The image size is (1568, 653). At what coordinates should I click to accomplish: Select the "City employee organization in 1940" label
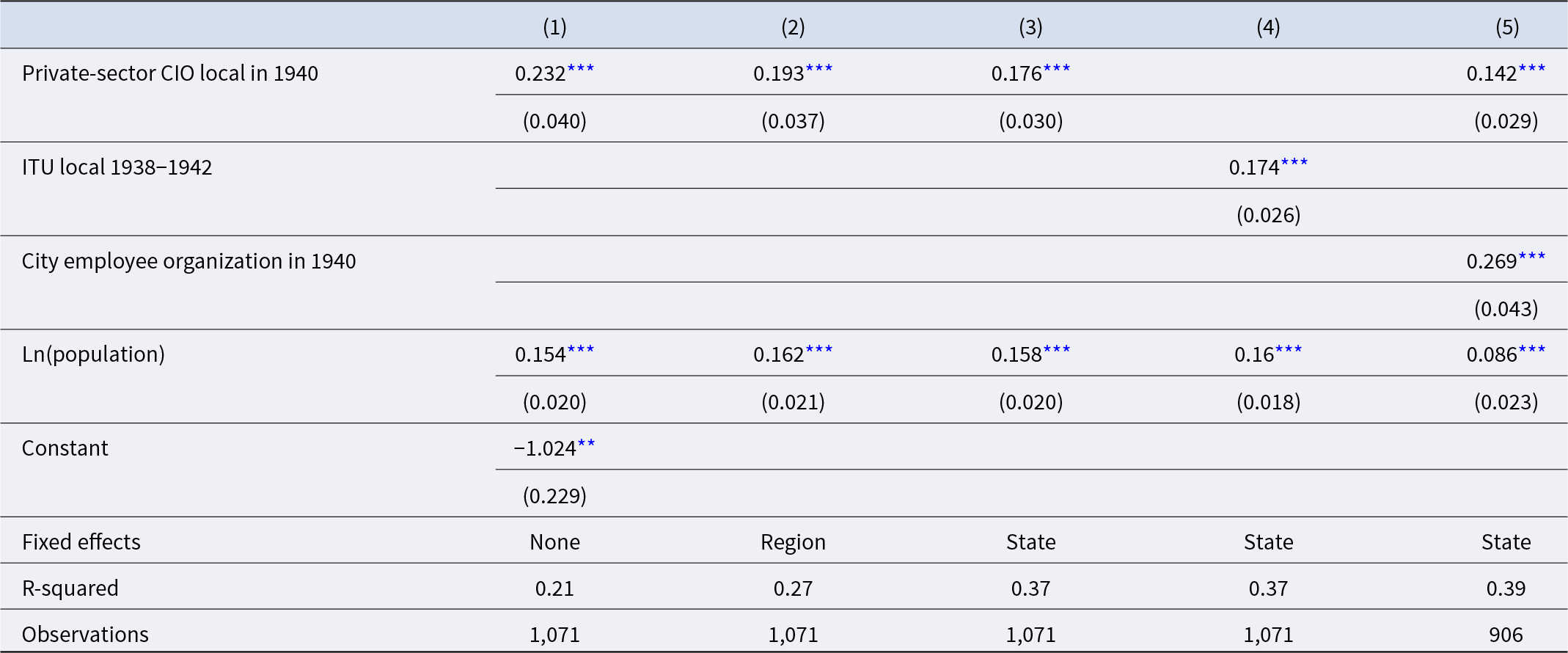[x=188, y=261]
